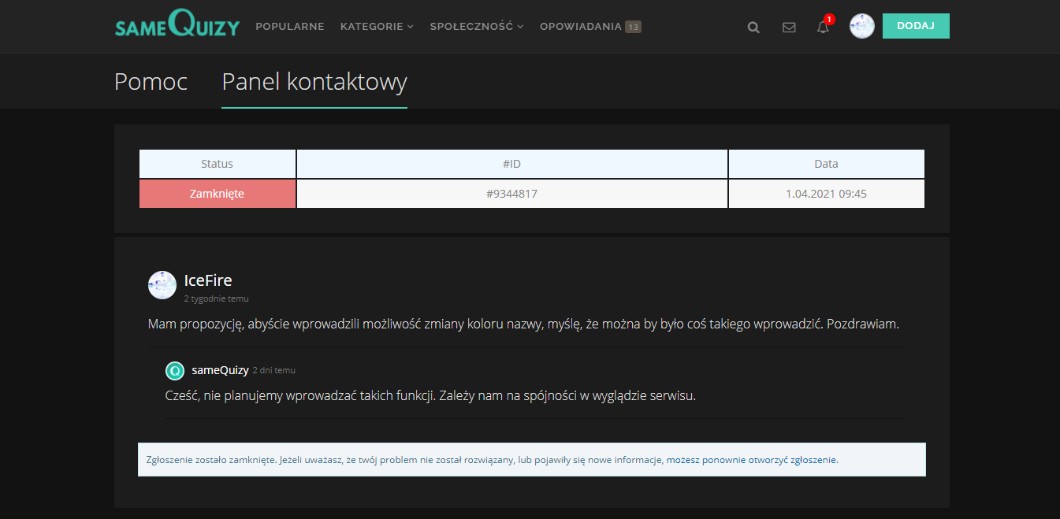This screenshot has width=1060, height=519.
Task: Click the sameQuizy reply author name
Action: pos(220,370)
